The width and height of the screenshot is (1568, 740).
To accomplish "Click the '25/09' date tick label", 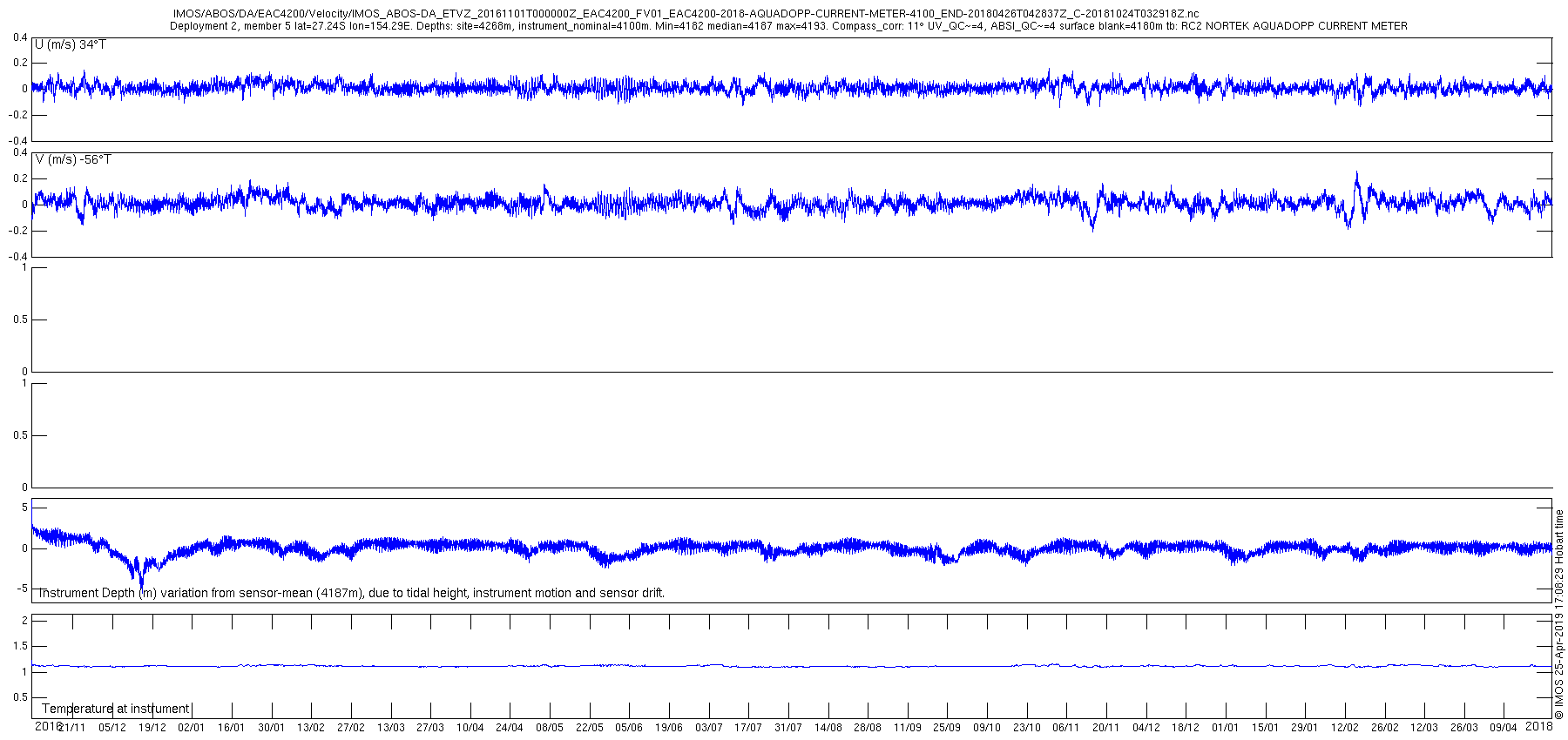I will pyautogui.click(x=948, y=728).
